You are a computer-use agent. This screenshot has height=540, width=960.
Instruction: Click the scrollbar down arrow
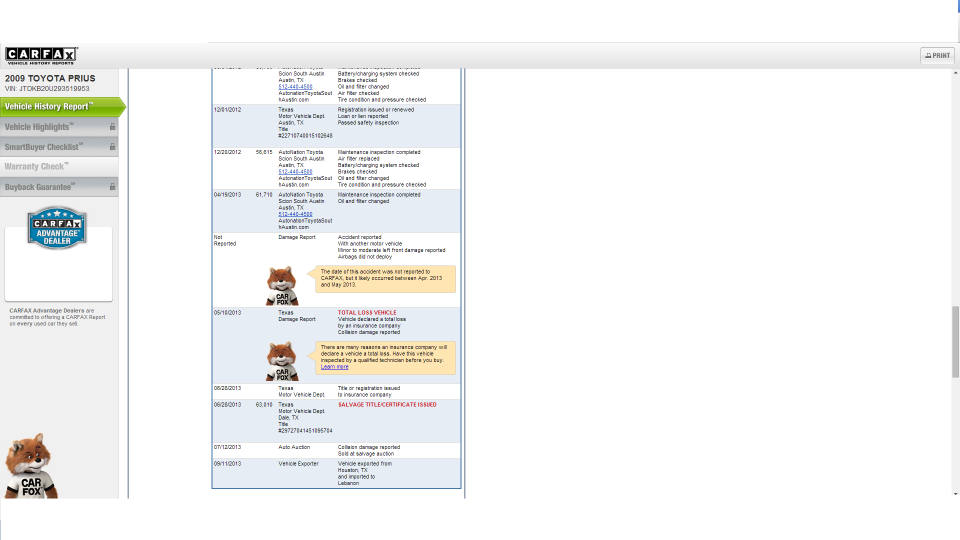coord(955,493)
